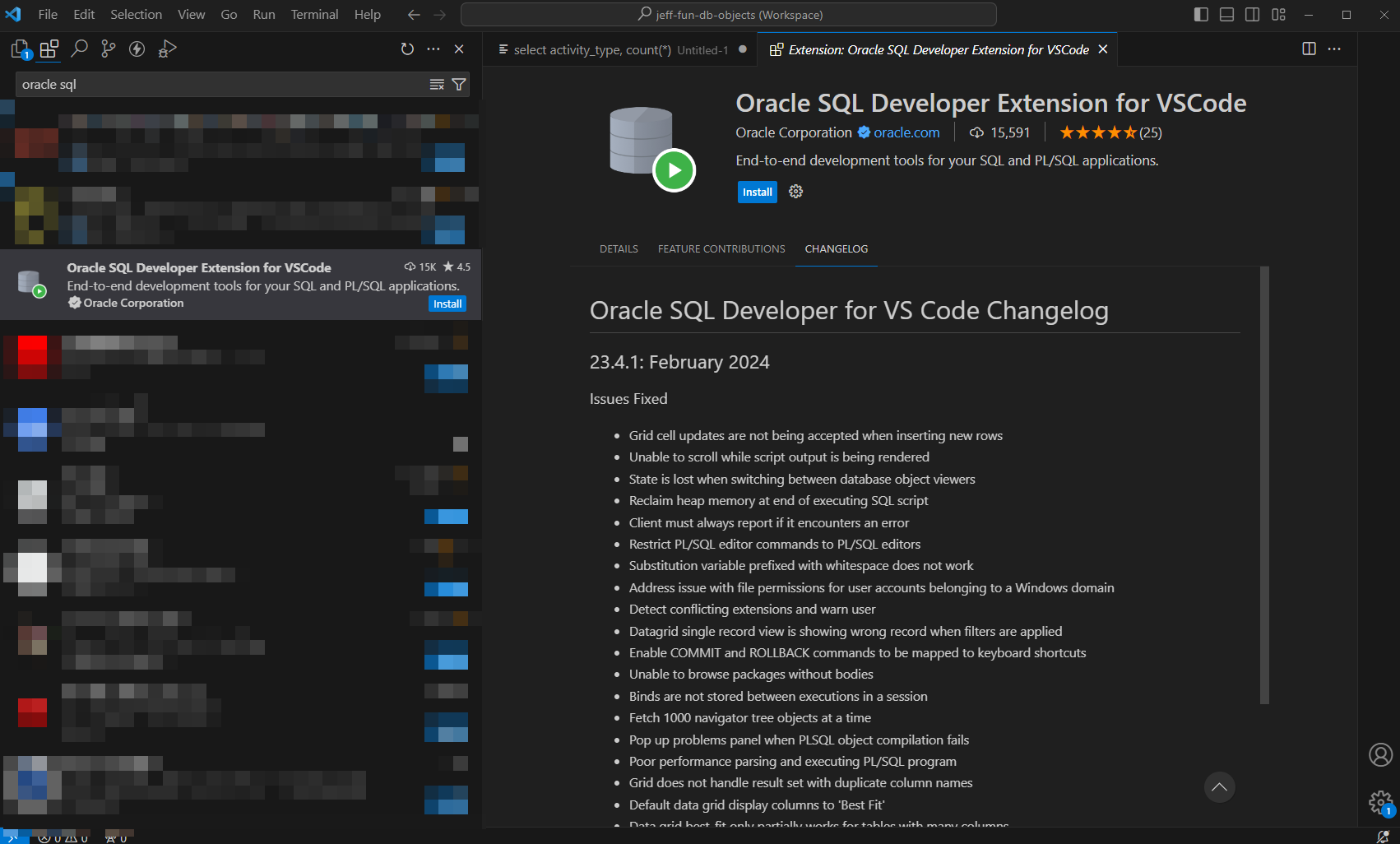Switch to select activity_type Untitled-1 tab
The height and width of the screenshot is (844, 1400).
620,49
